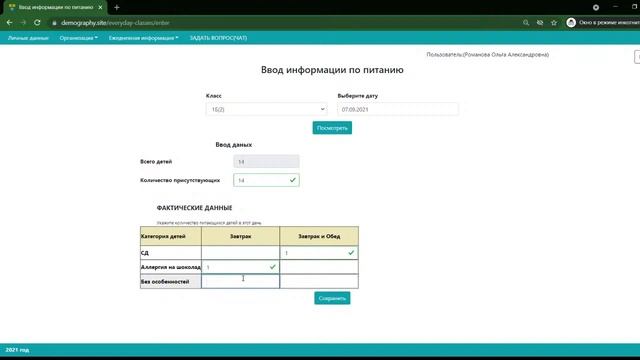Click the 'Завтрак и Обед' column header
Screen dimensions: 640x360
click(319, 236)
